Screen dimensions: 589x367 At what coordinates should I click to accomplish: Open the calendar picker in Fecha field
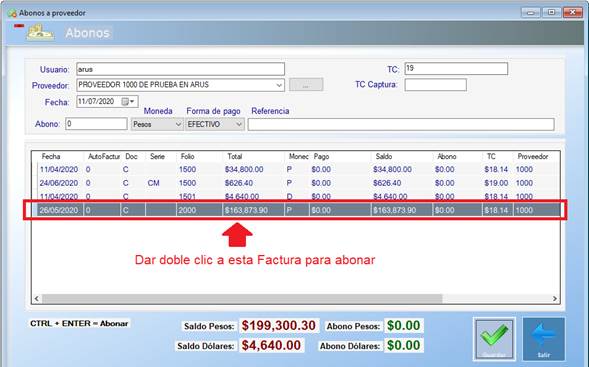point(128,101)
